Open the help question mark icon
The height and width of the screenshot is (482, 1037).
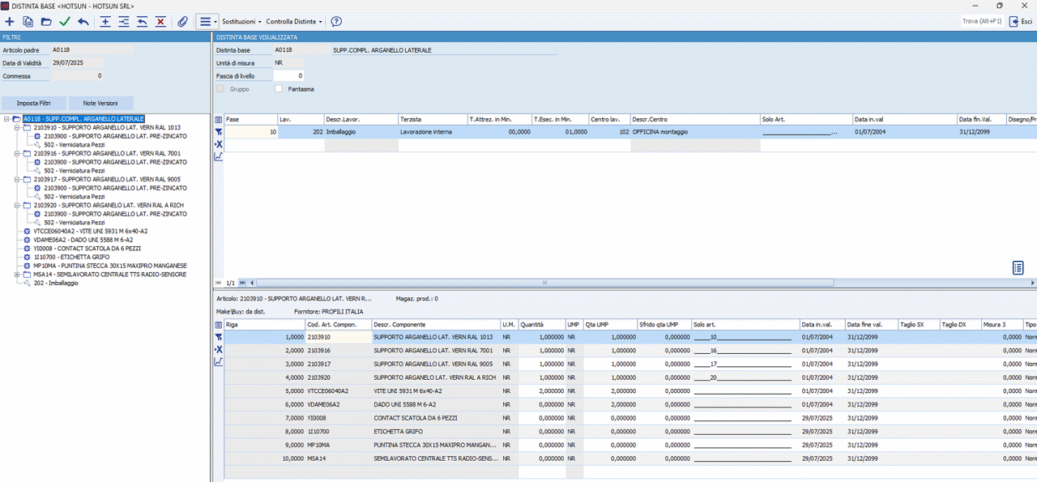tap(336, 21)
